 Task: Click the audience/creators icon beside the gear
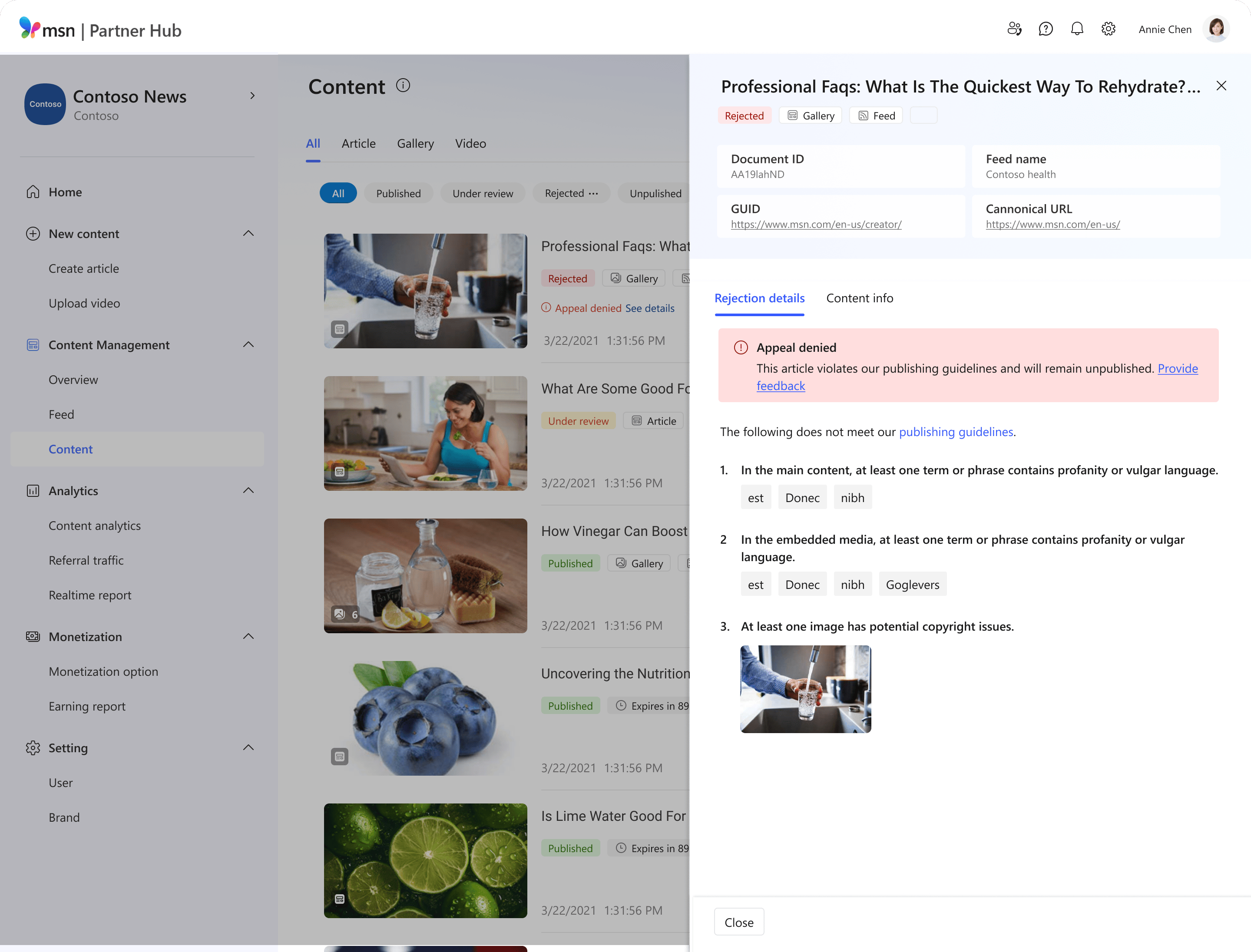(x=1015, y=28)
